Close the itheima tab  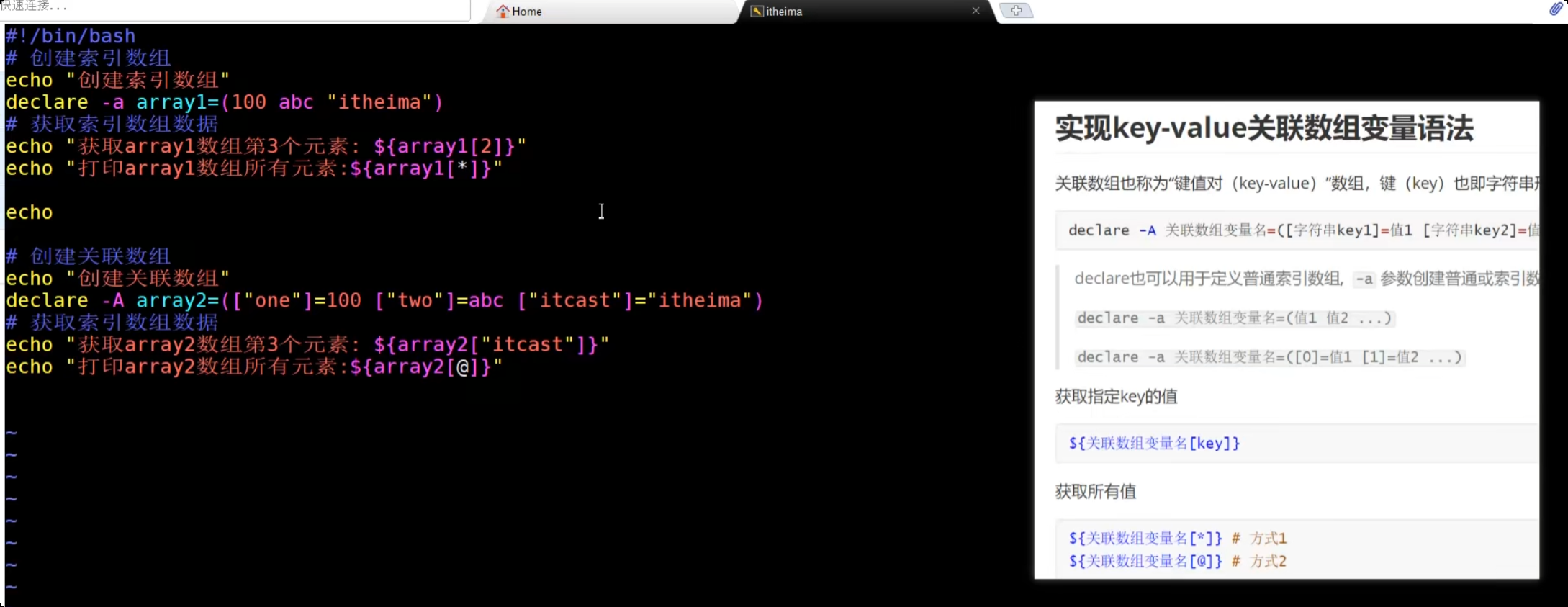(976, 11)
